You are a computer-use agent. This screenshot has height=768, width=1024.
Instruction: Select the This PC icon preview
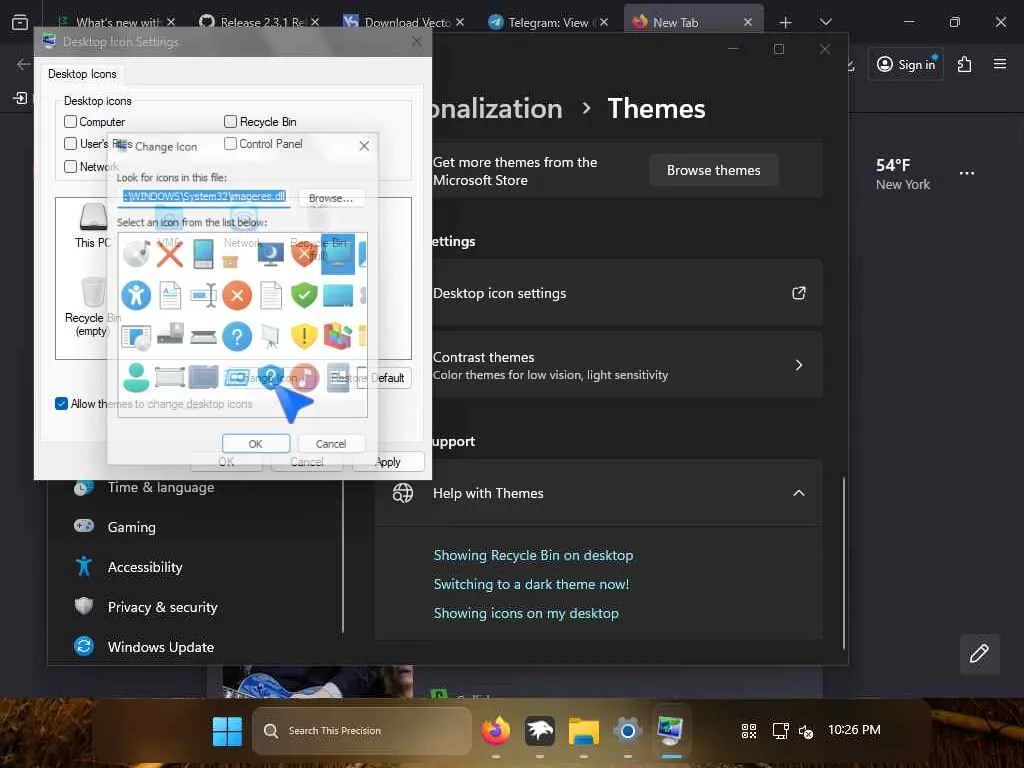point(93,225)
